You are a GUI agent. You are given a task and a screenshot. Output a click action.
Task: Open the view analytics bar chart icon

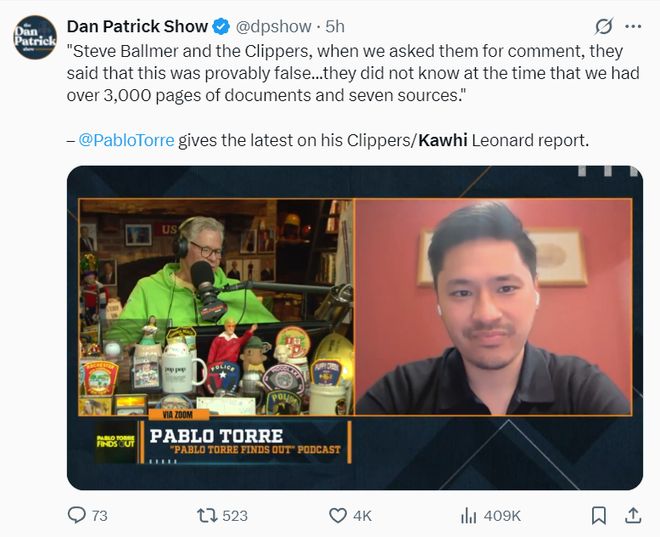coord(468,515)
